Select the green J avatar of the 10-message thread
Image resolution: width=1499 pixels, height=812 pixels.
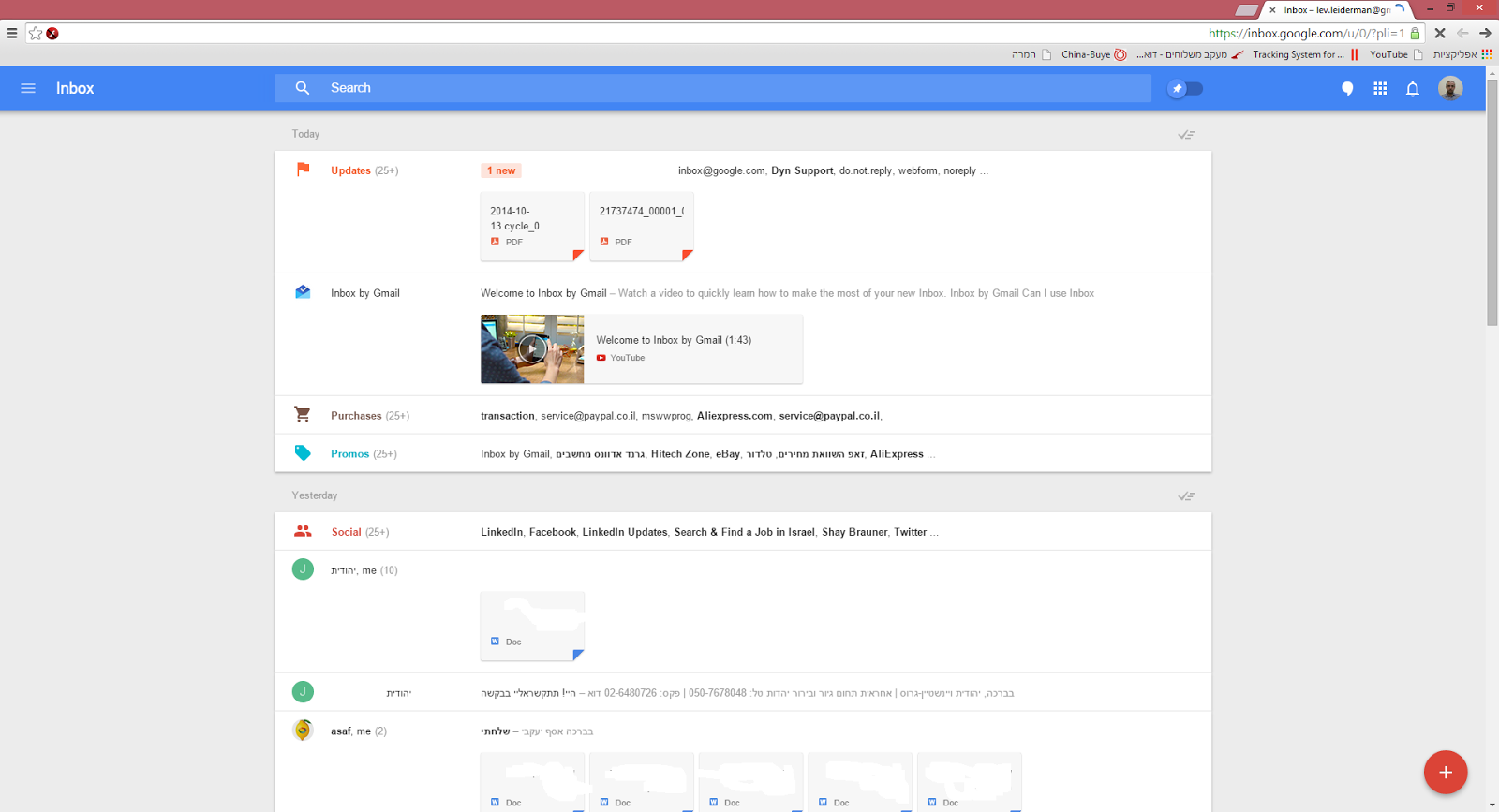click(303, 569)
